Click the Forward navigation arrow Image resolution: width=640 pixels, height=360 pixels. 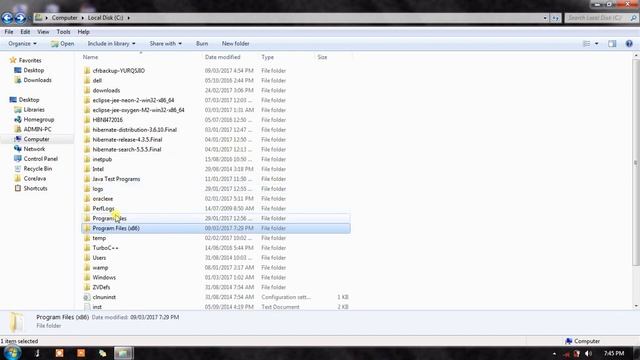click(x=20, y=18)
